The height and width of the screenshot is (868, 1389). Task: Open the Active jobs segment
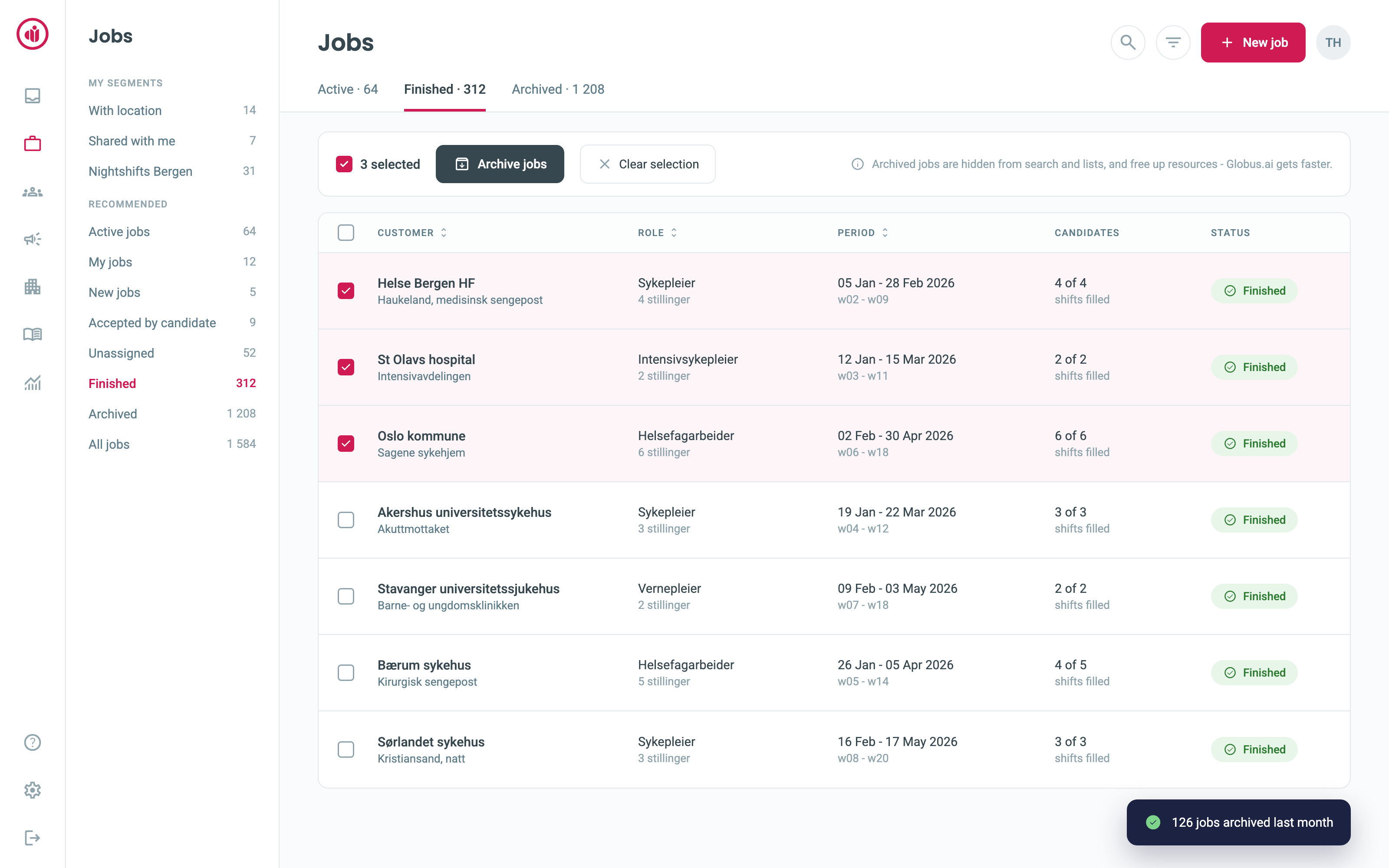pyautogui.click(x=171, y=231)
